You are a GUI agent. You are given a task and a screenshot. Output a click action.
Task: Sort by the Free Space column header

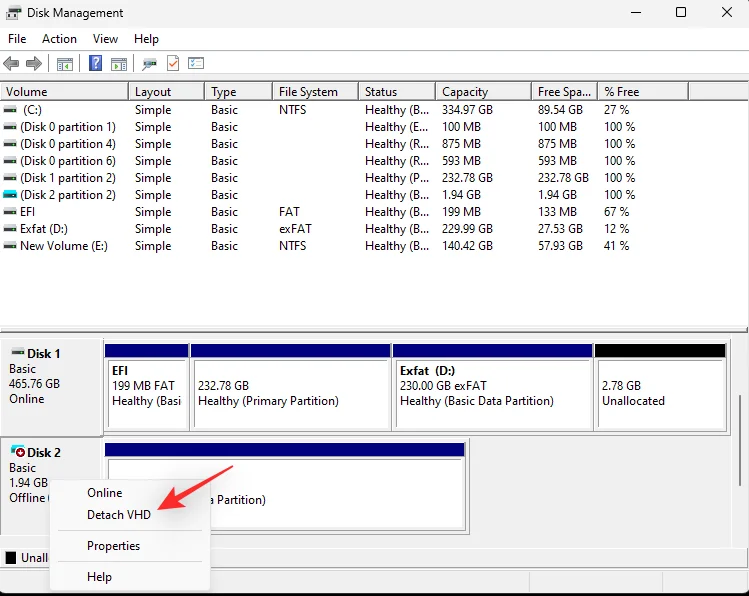(x=565, y=92)
